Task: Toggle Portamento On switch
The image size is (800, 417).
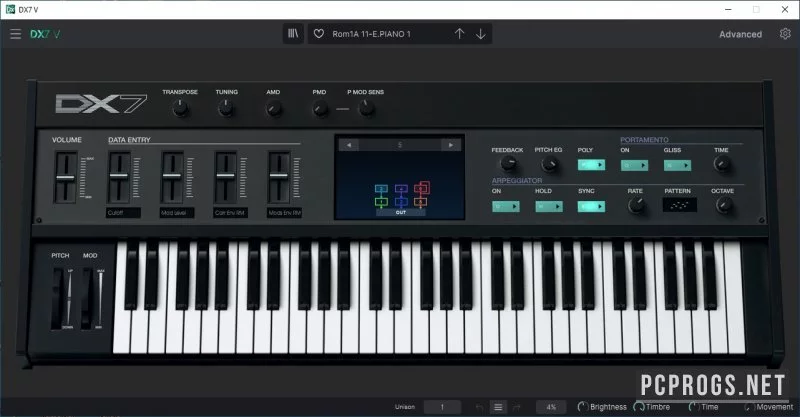Action: [x=634, y=165]
